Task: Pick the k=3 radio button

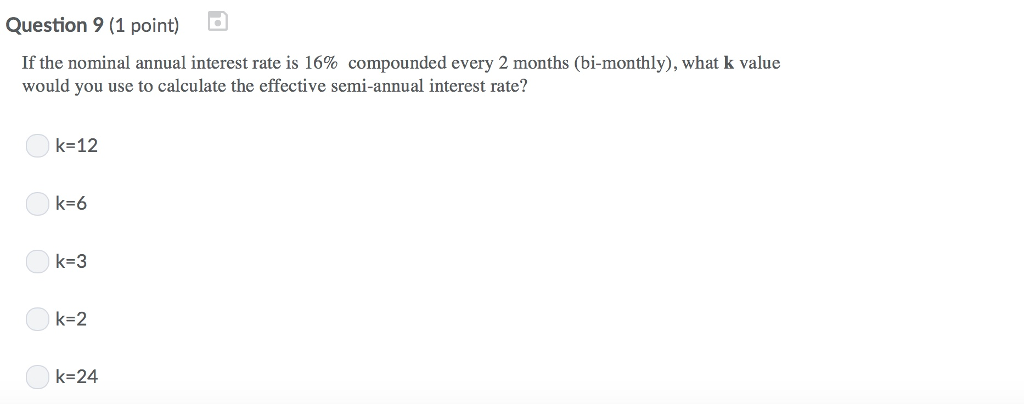Action: pos(37,262)
